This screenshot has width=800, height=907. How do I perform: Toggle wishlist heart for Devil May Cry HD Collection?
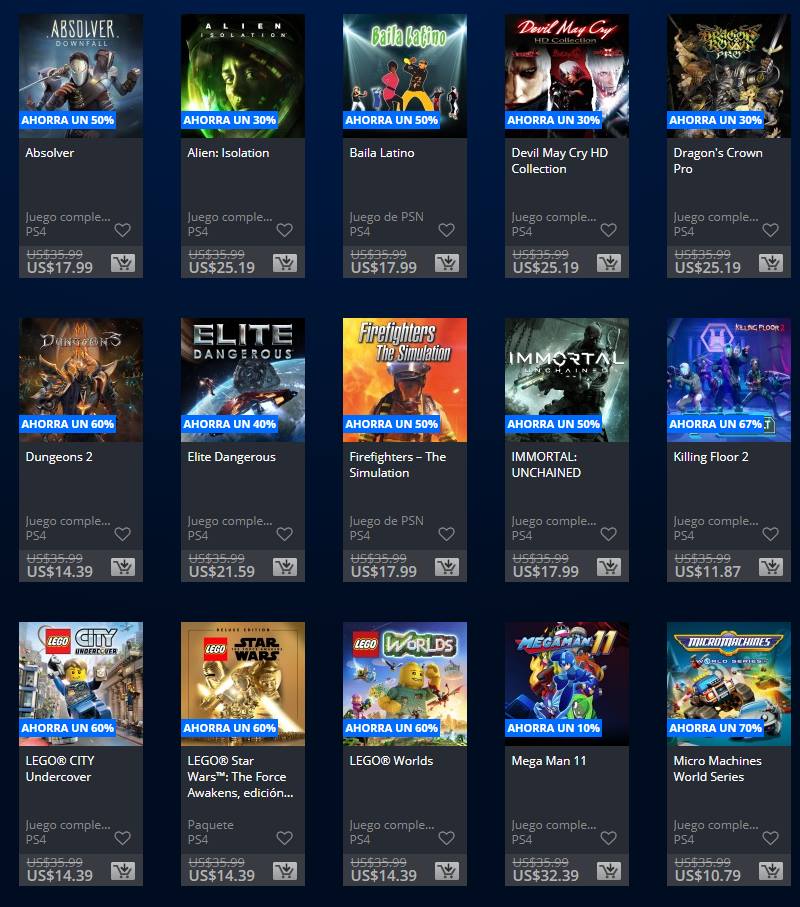coord(609,230)
